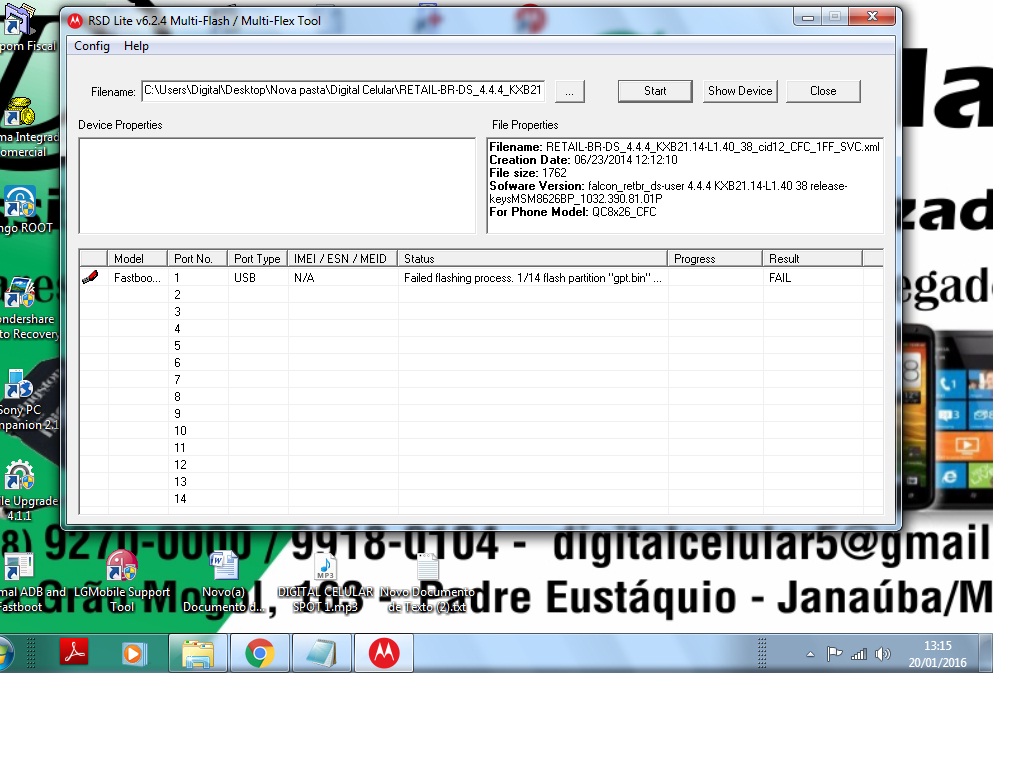This screenshot has height=768, width=1024.
Task: Open the Windows Media Player taskbar icon
Action: [134, 653]
